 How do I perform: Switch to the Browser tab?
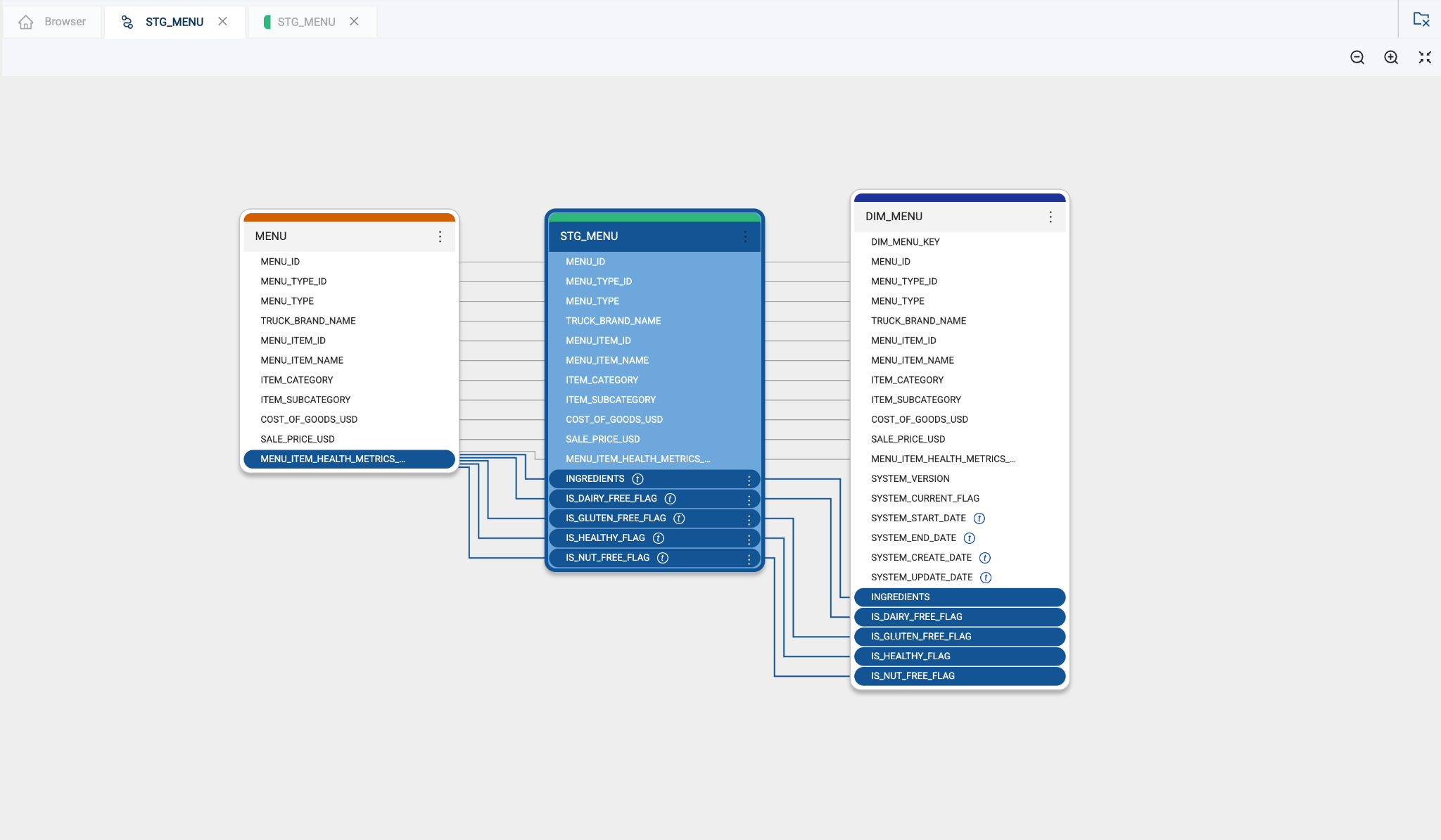click(x=53, y=22)
